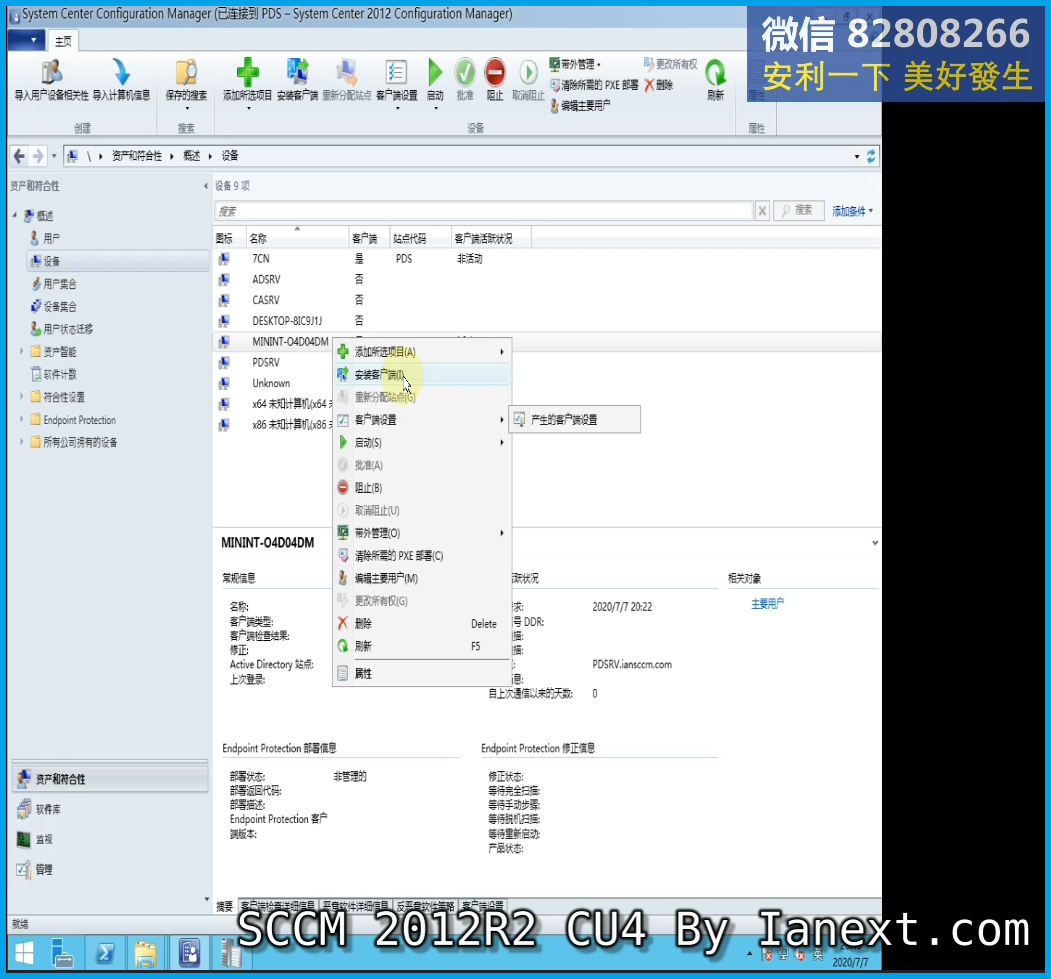The image size is (1051, 979).
Task: Open the blue application menu dropdown
Action: pyautogui.click(x=26, y=41)
